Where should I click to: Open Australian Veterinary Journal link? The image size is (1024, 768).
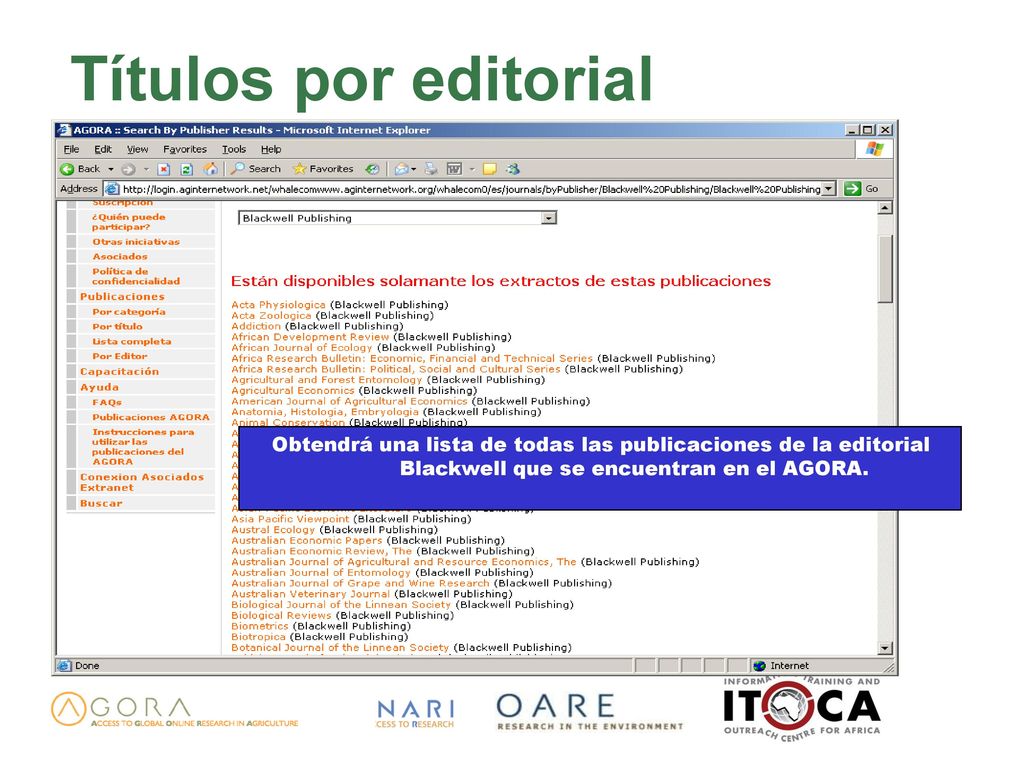tap(310, 594)
